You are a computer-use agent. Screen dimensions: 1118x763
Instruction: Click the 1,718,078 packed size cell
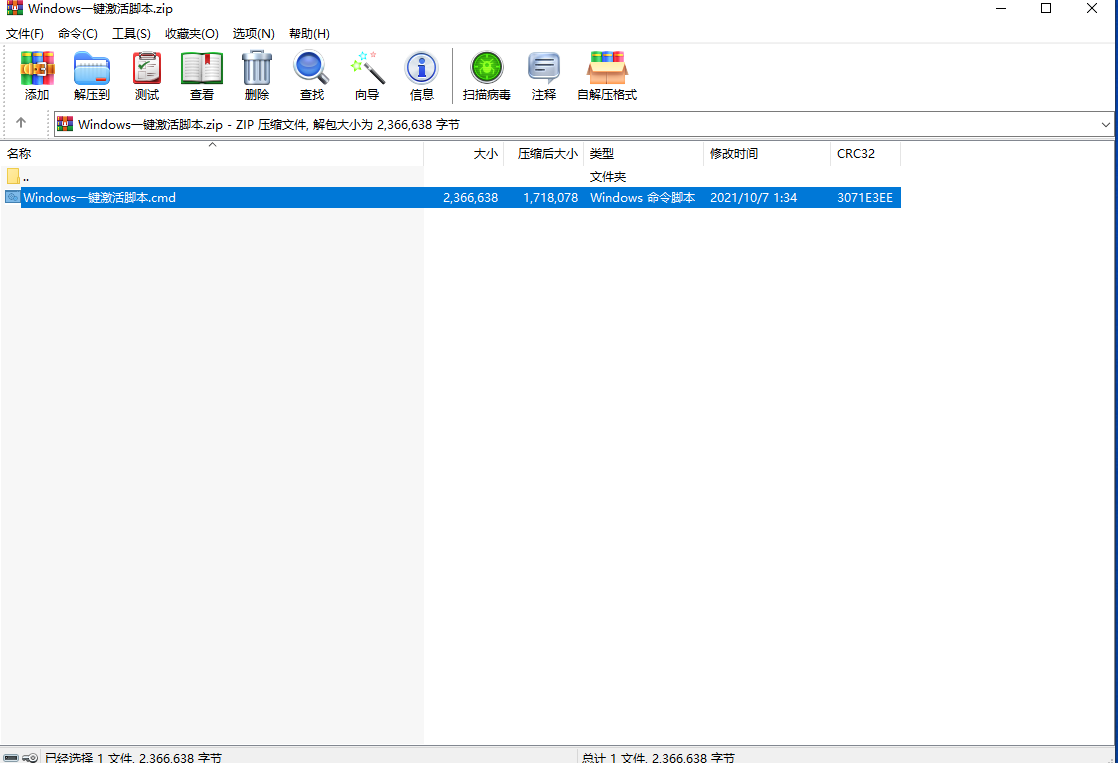click(x=550, y=198)
